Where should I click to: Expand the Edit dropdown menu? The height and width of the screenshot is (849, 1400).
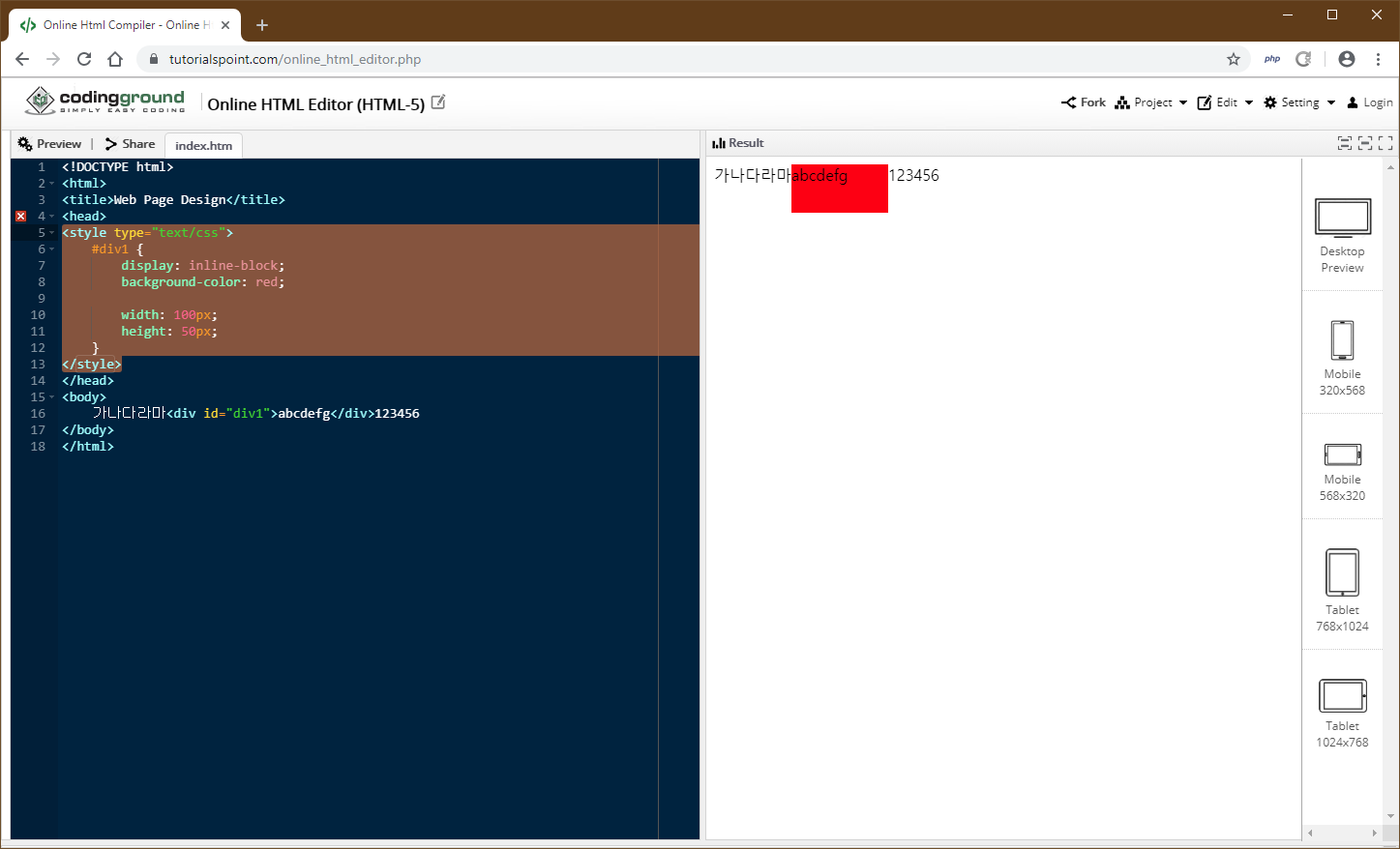pos(1225,102)
